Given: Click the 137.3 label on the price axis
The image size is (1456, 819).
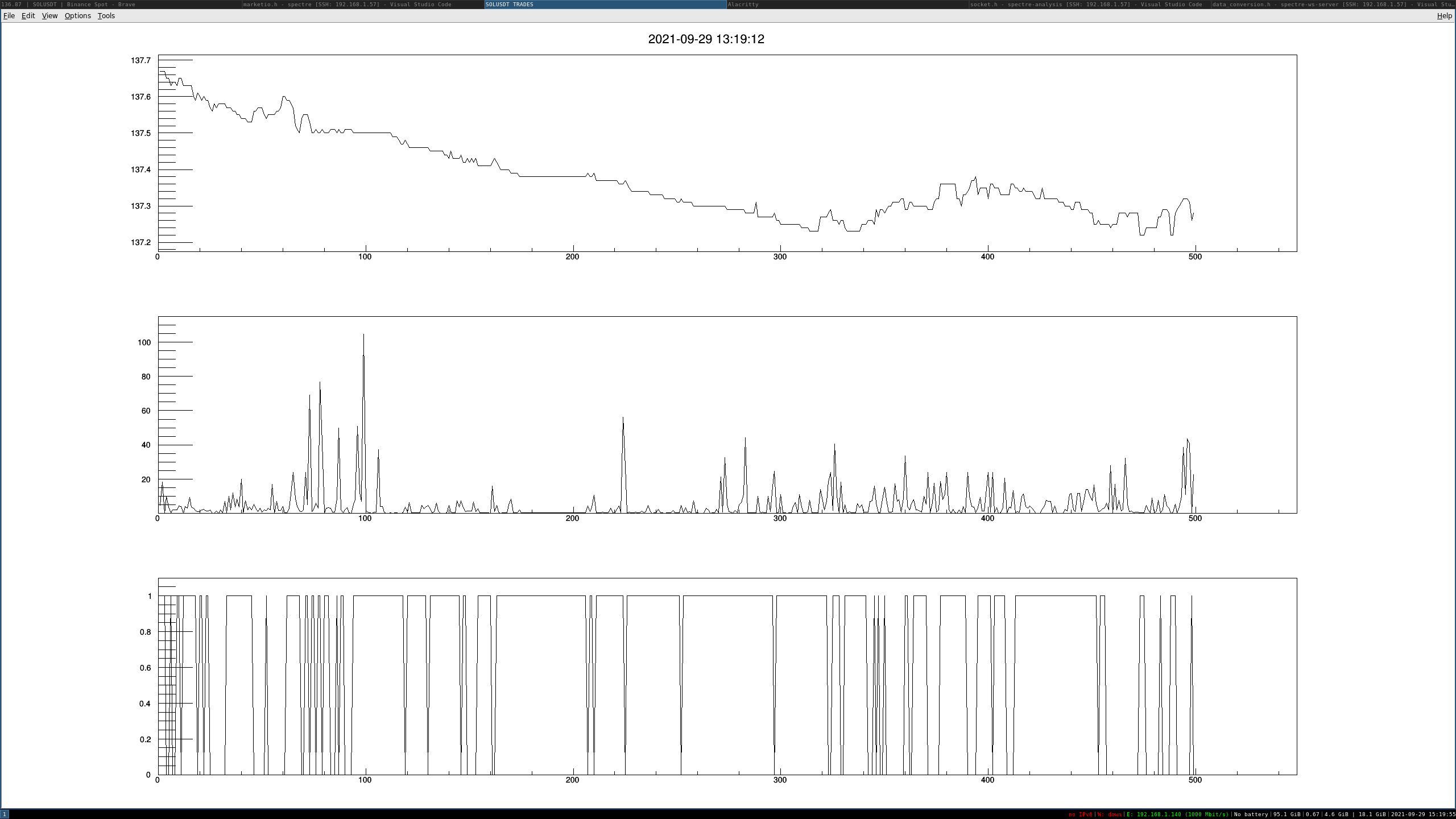Looking at the screenshot, I should click(x=141, y=206).
